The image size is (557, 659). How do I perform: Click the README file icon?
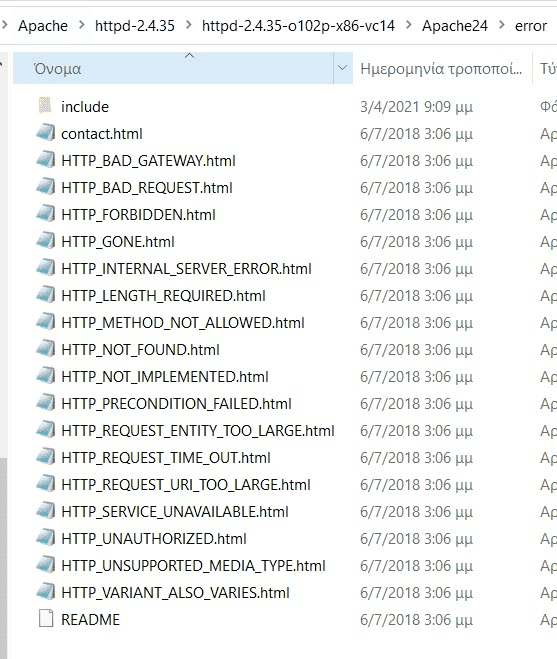[46, 619]
